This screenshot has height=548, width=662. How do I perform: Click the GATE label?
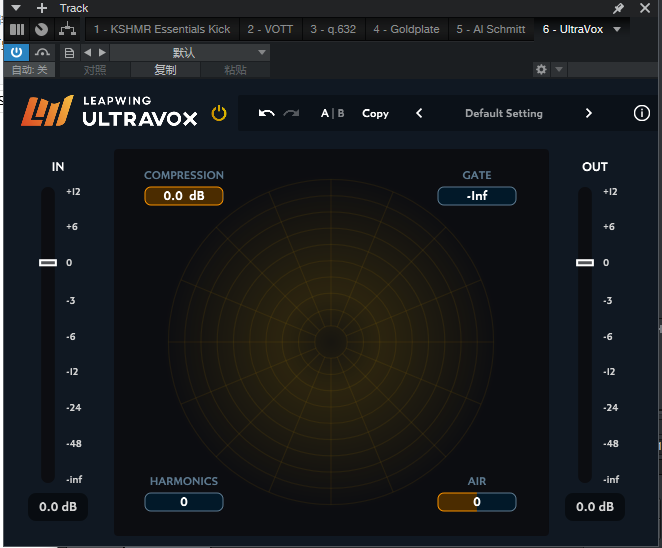477,175
